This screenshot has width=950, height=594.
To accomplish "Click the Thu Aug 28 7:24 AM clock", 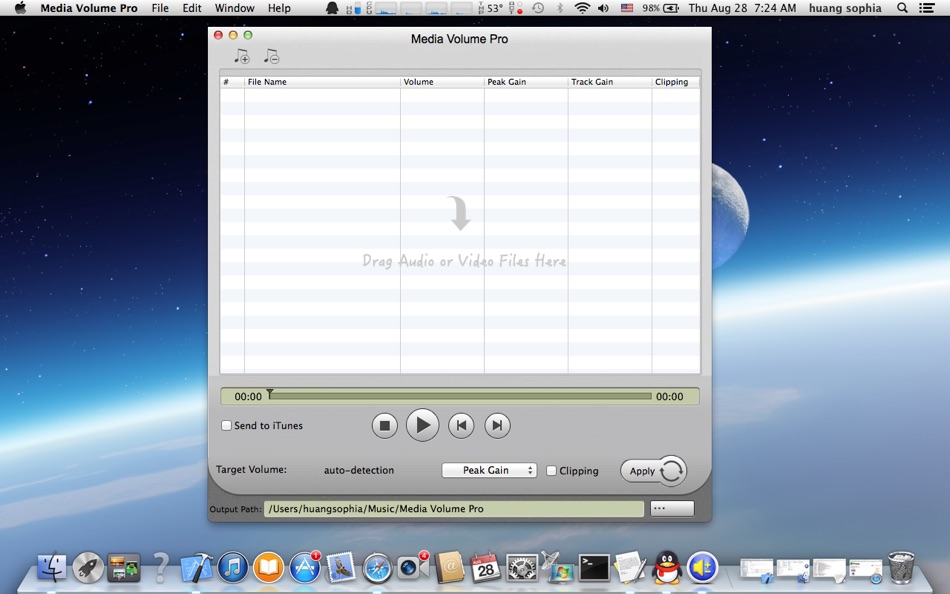I will (742, 8).
